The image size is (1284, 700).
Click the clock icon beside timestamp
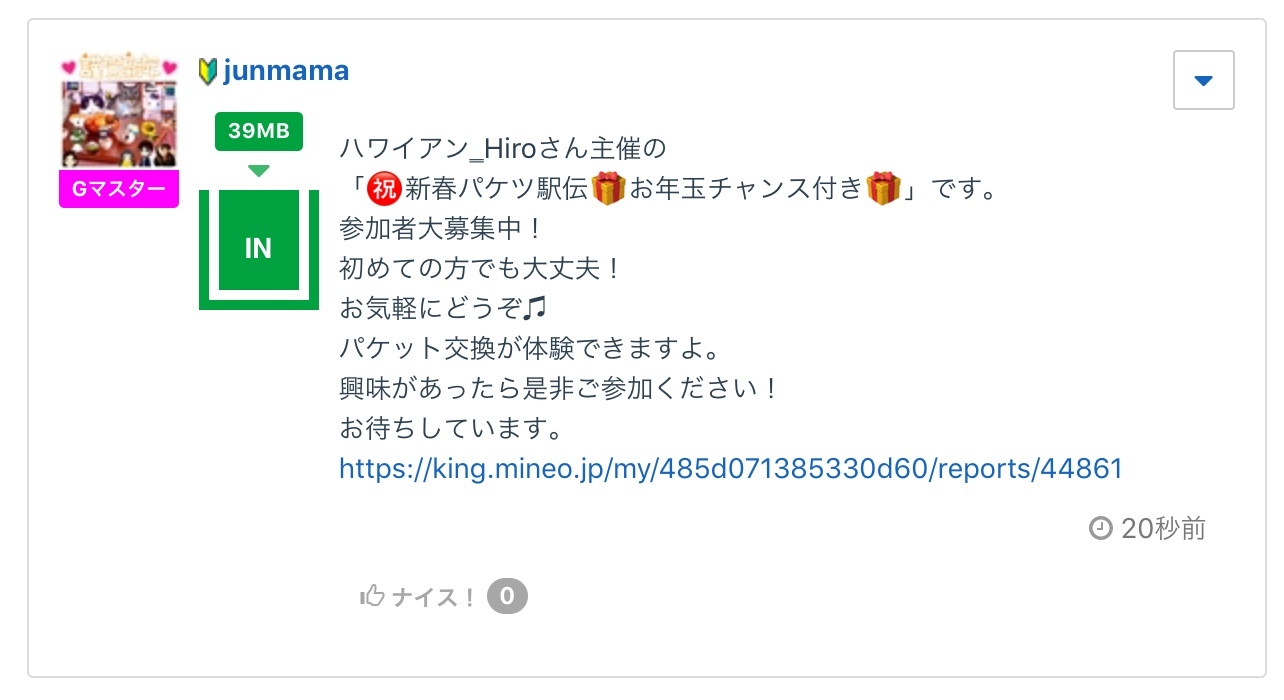pos(1100,528)
